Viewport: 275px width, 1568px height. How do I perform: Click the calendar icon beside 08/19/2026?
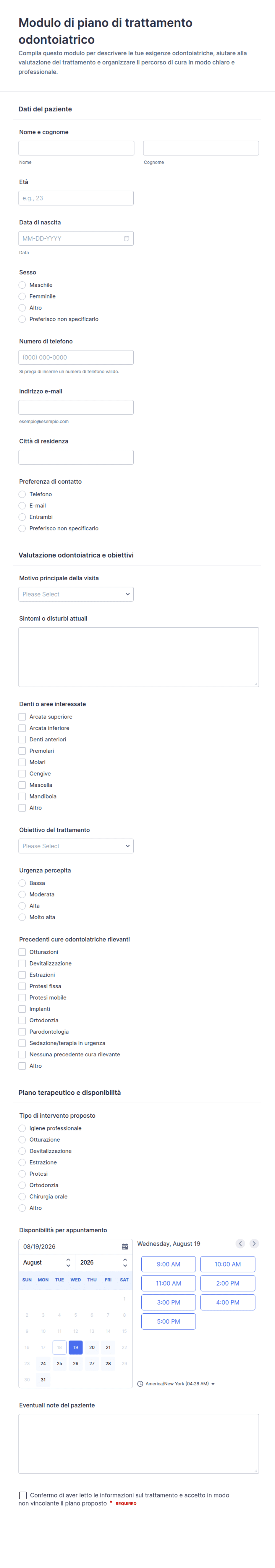click(x=125, y=1246)
